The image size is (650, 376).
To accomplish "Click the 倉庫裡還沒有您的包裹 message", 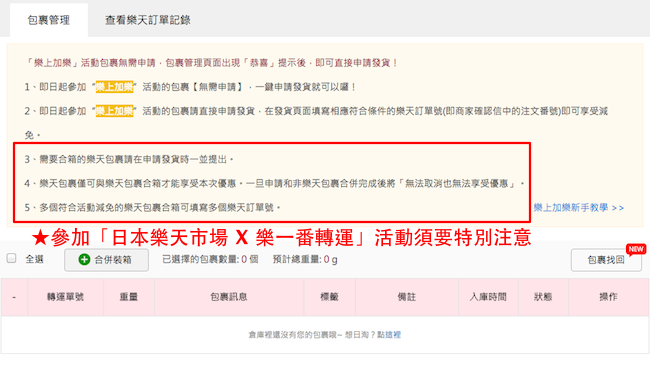I will tap(325, 335).
